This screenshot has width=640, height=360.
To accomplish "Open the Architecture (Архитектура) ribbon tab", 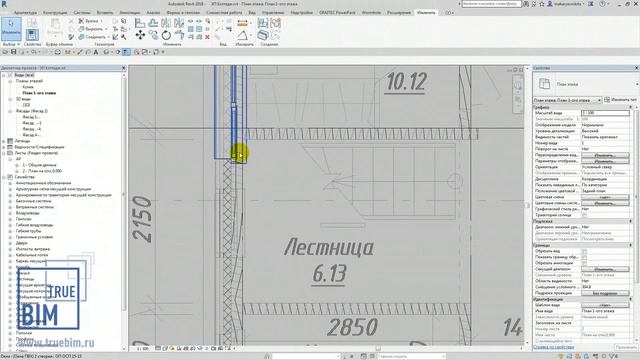I will 25,13.
